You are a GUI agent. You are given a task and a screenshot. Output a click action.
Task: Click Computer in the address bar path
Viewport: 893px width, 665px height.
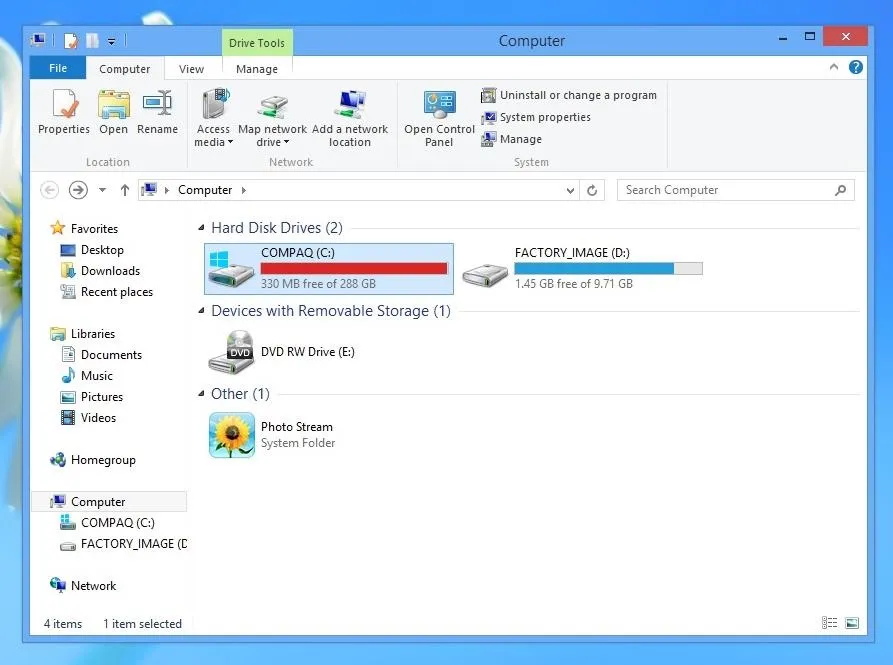tap(205, 190)
